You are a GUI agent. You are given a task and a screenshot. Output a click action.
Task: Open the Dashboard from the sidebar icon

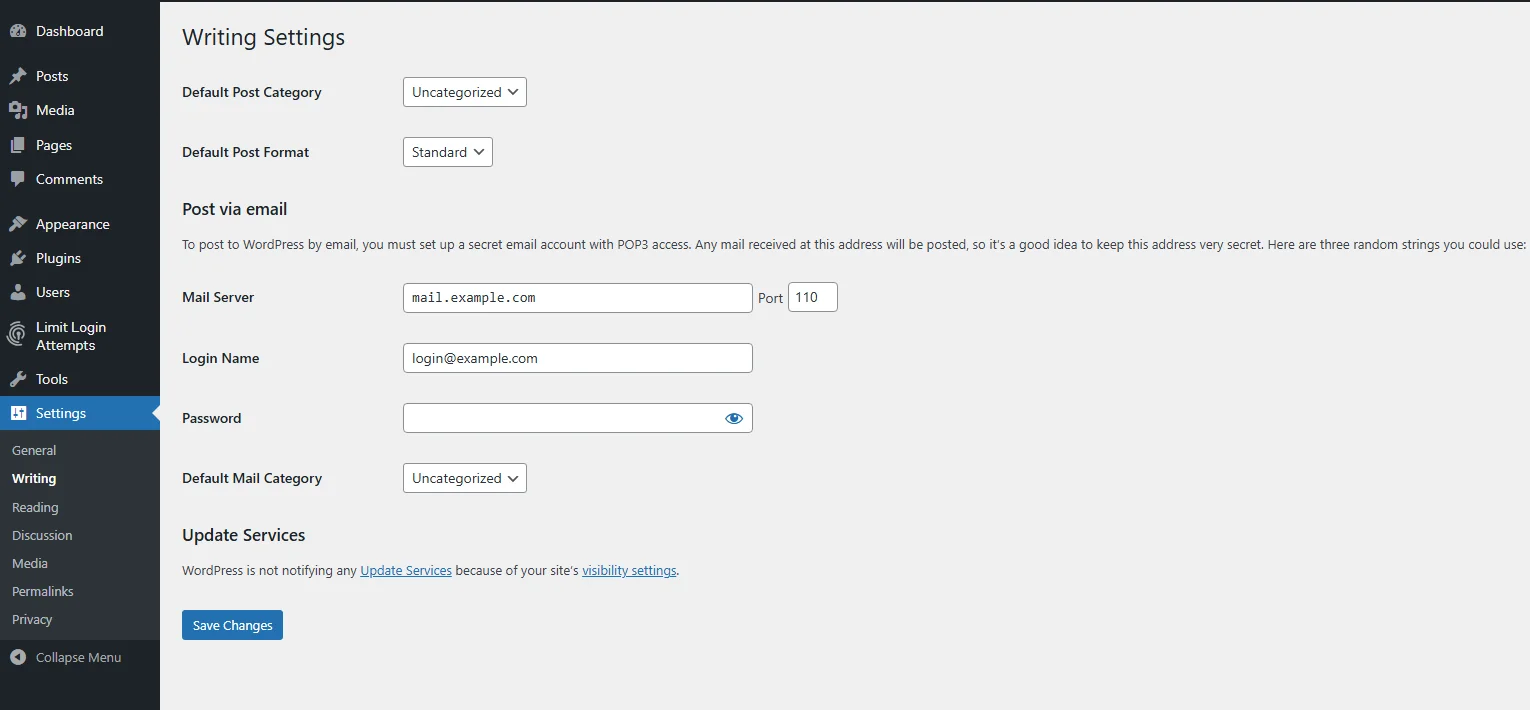point(18,31)
